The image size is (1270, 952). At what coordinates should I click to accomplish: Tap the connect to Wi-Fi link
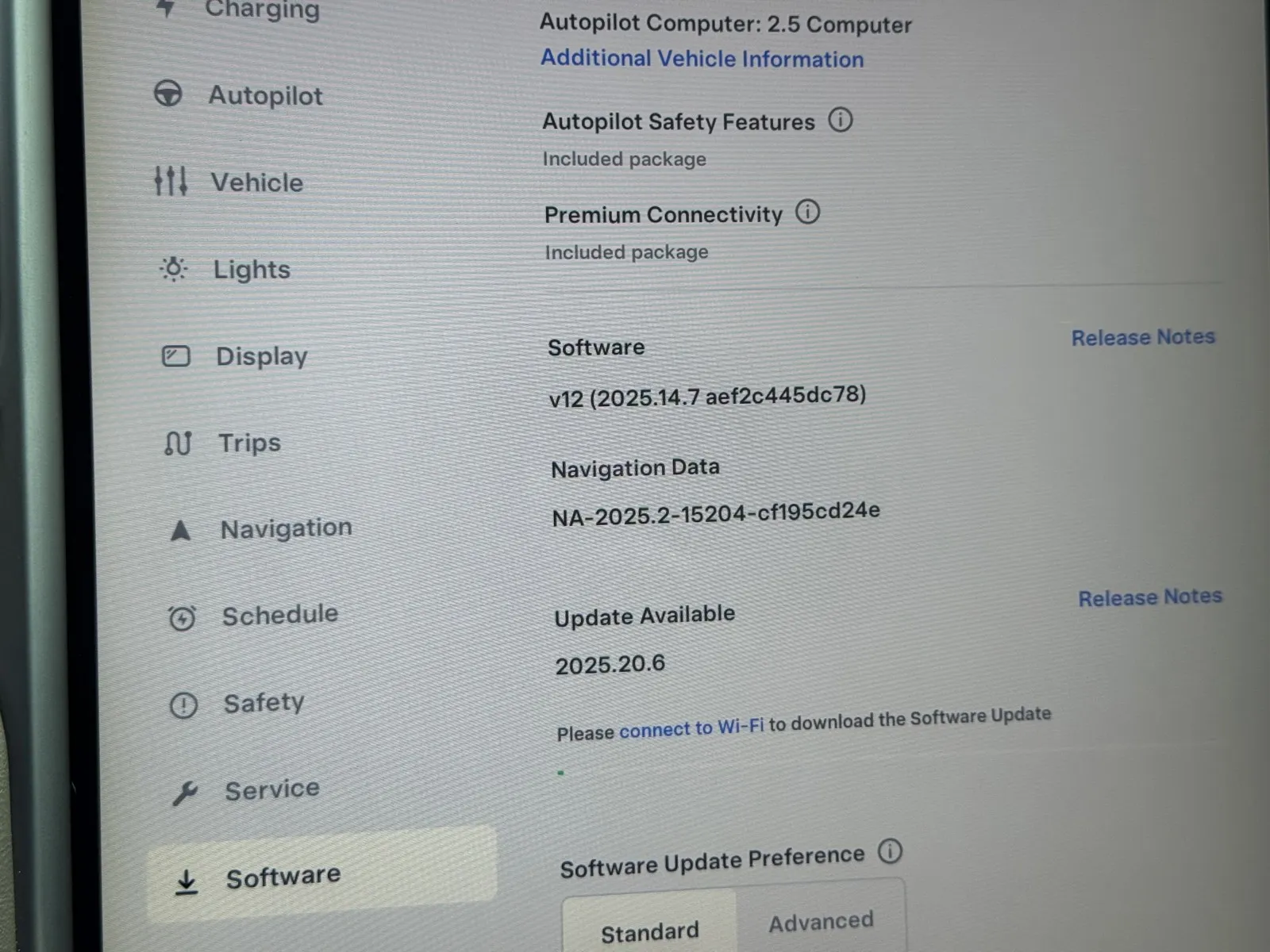691,728
